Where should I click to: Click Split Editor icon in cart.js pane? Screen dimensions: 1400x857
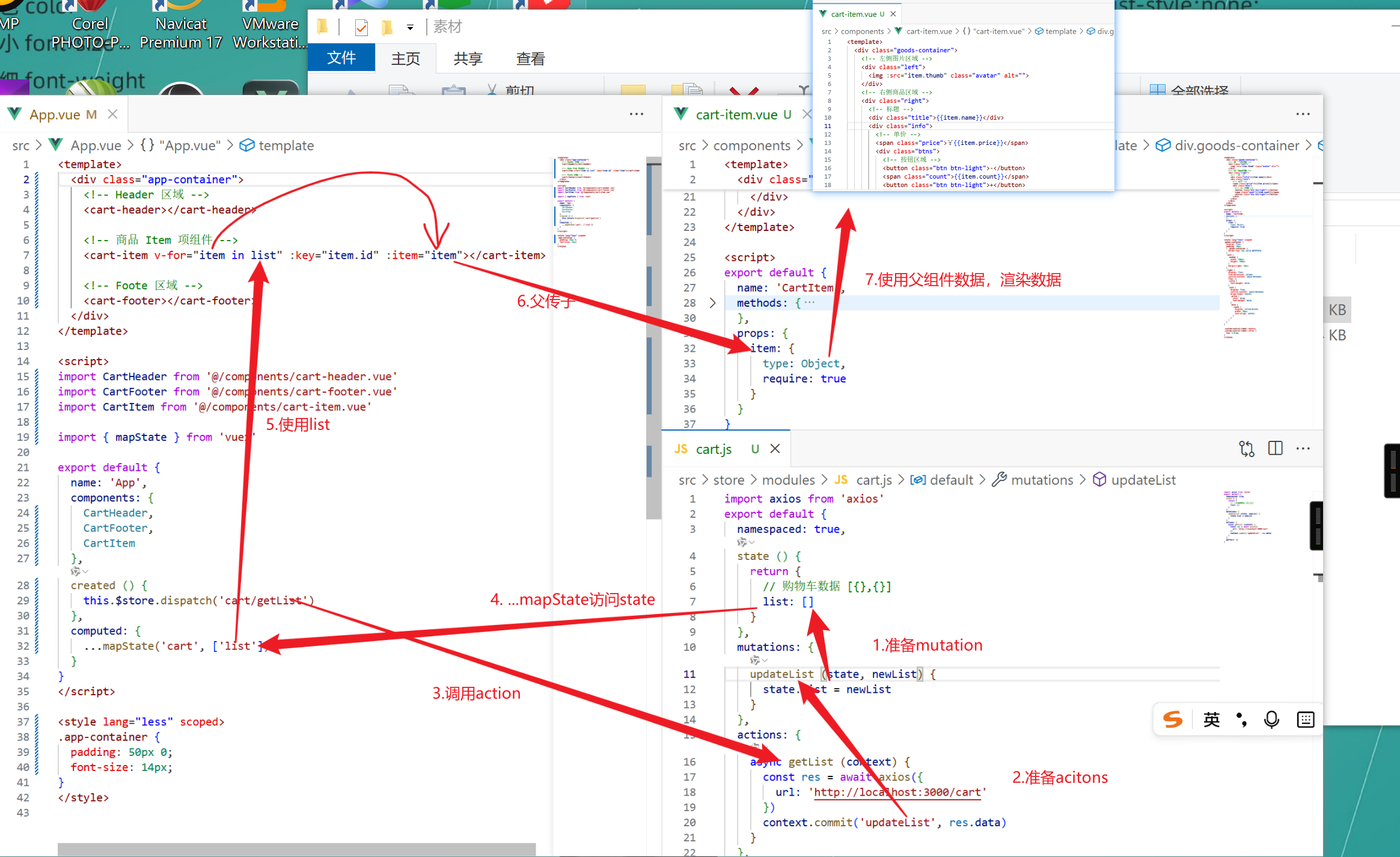click(1275, 449)
